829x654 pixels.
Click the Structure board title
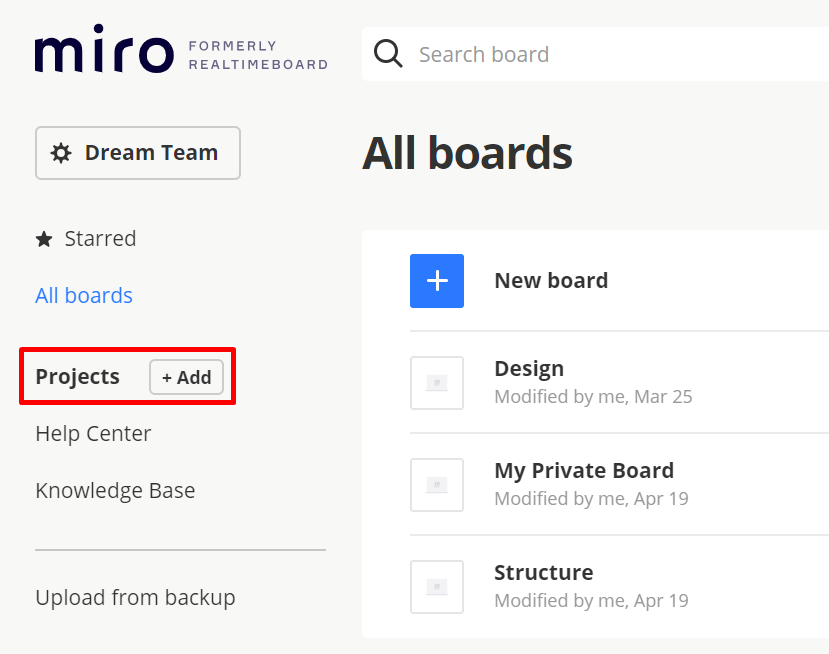coord(544,573)
